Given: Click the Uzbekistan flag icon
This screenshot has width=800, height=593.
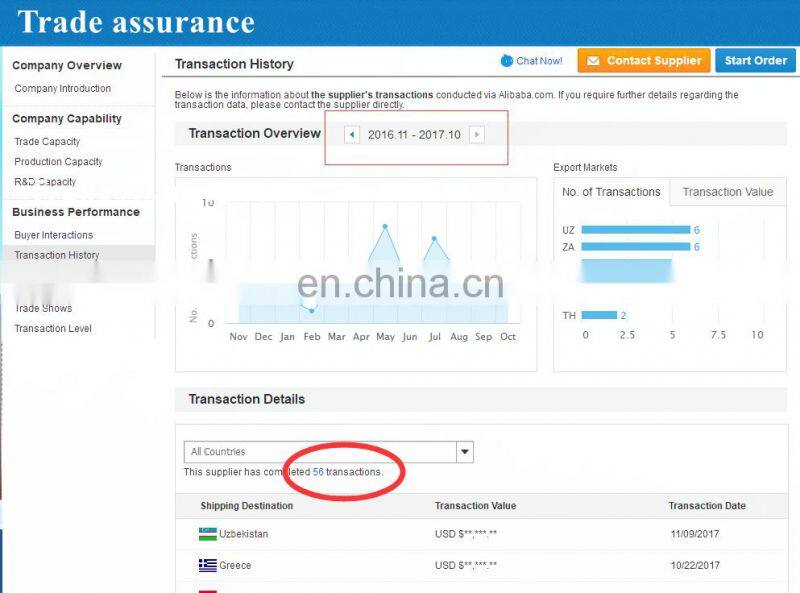Looking at the screenshot, I should click(207, 534).
